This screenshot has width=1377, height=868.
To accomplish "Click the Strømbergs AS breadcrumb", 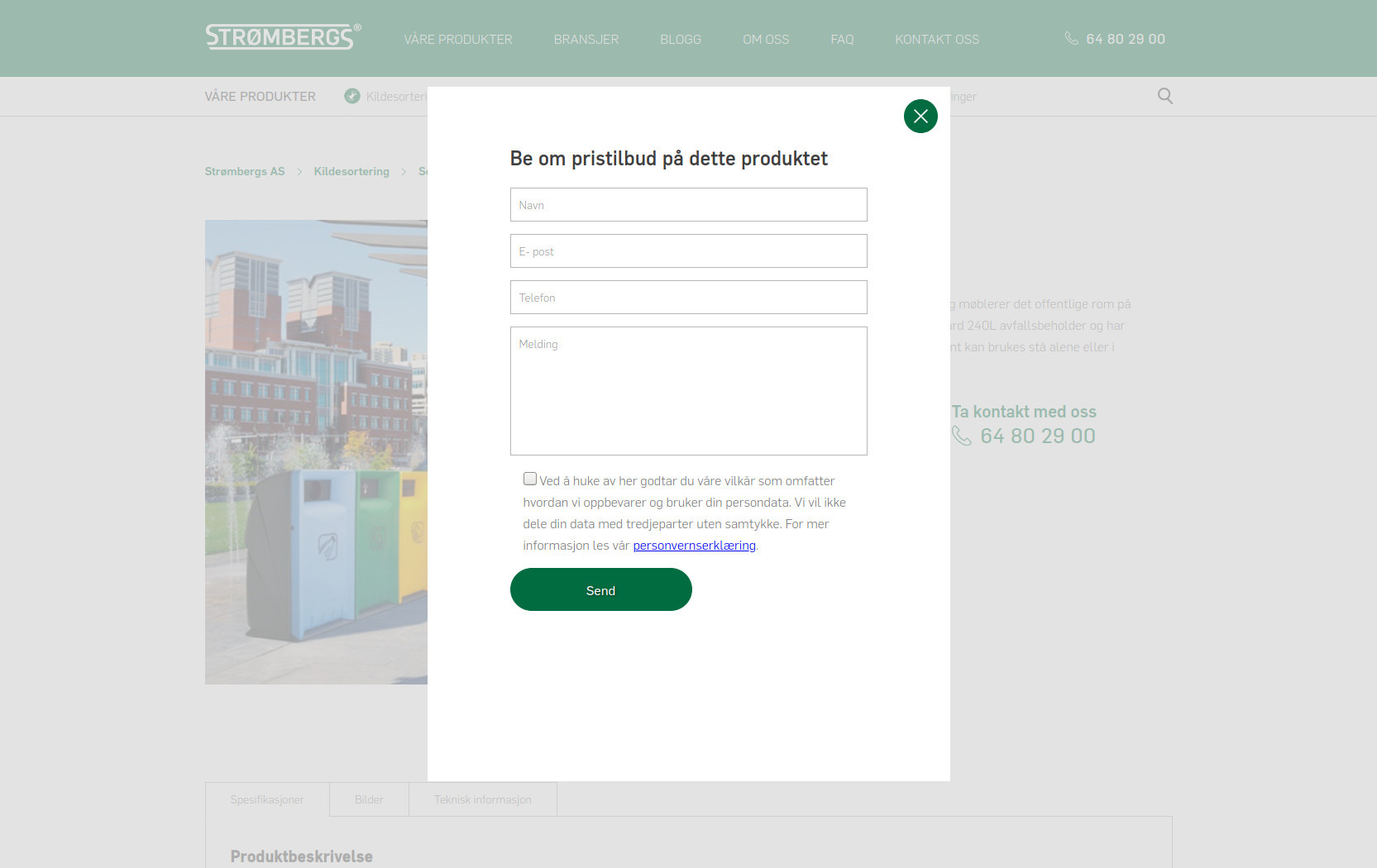I will click(x=245, y=171).
